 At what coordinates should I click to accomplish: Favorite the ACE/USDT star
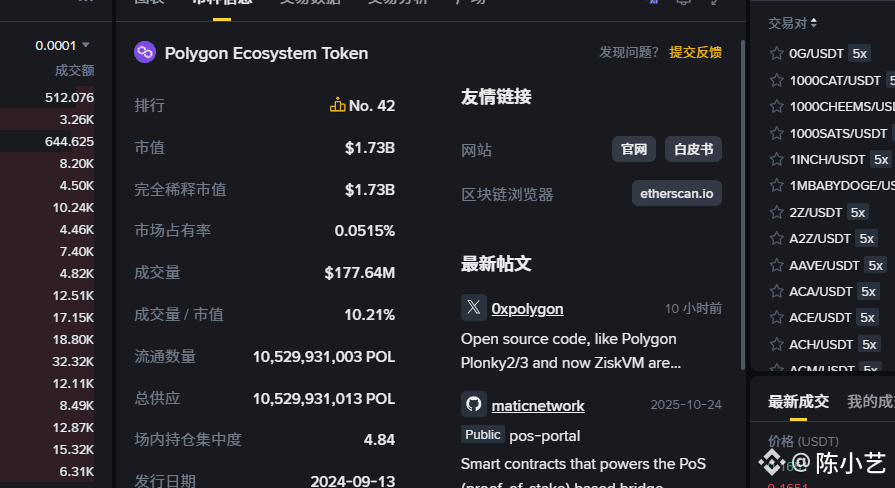[776, 318]
